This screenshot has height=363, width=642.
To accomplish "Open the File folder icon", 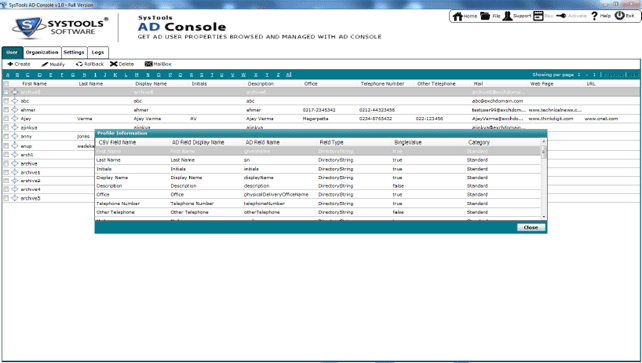I will point(485,16).
